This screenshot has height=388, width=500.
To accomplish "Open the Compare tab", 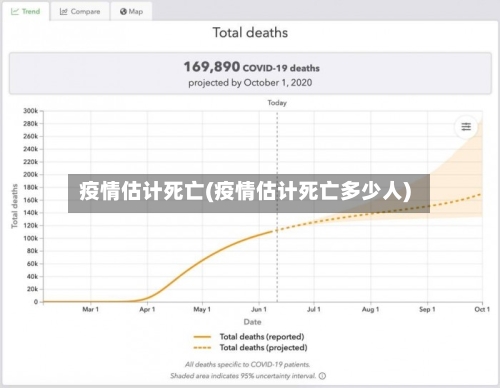I will coord(80,11).
